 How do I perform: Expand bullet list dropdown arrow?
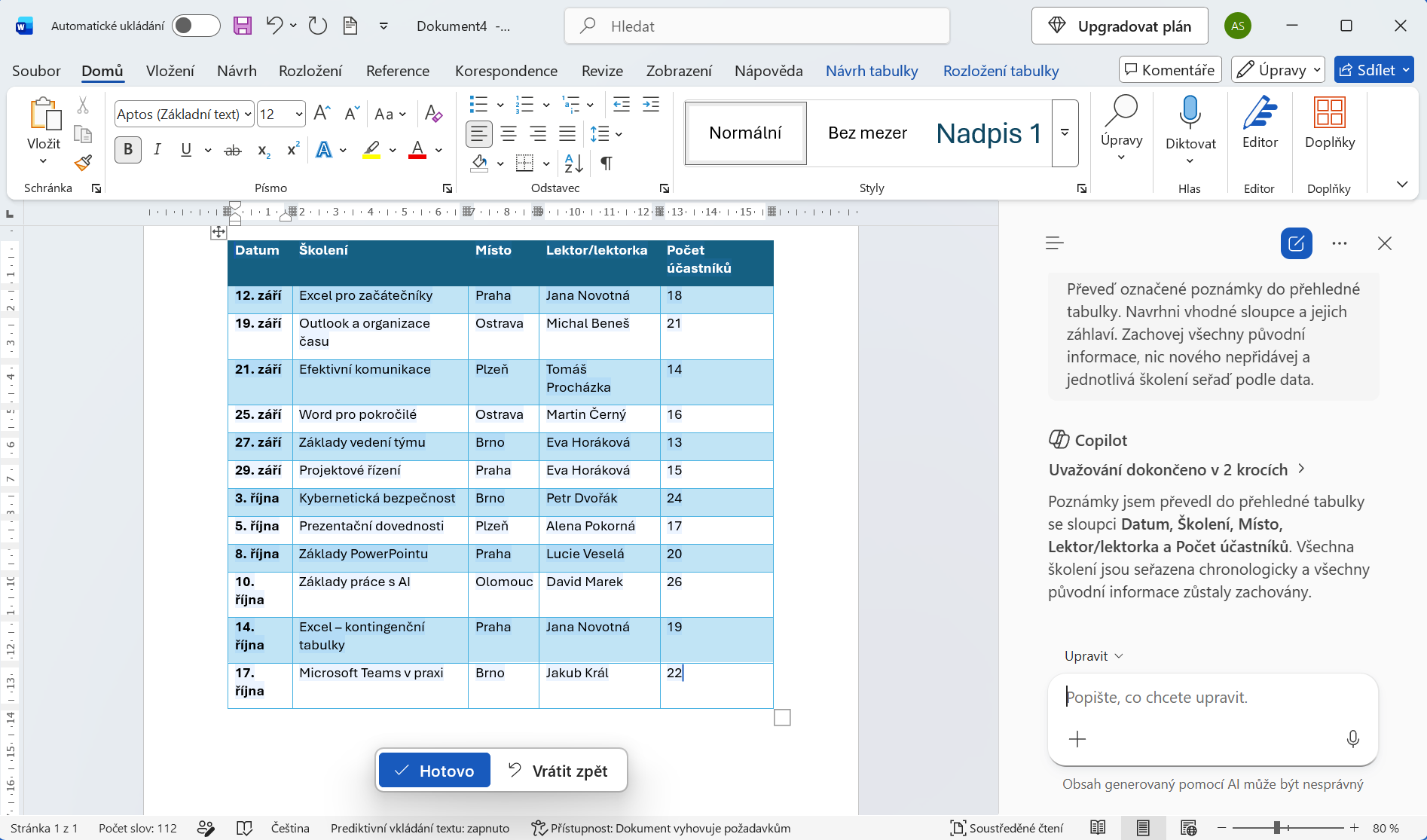(500, 105)
